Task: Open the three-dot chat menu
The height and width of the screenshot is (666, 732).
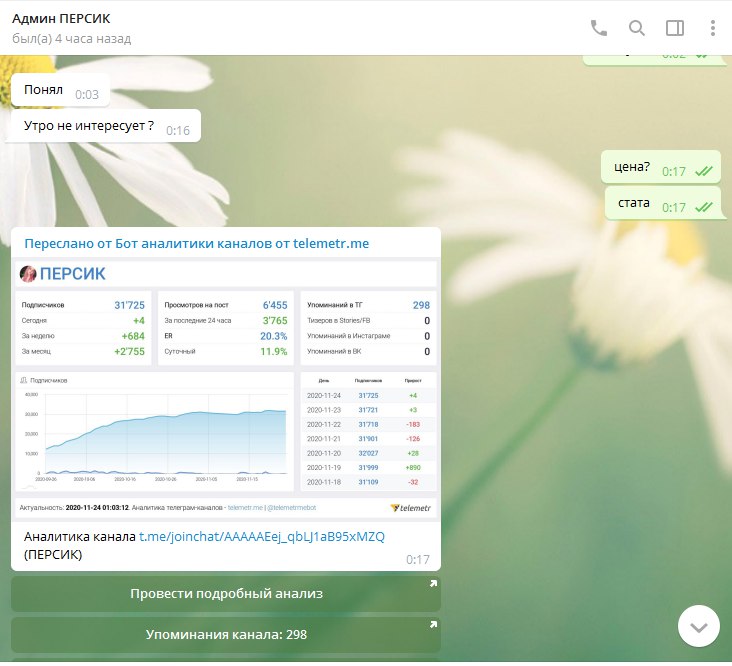Action: tap(712, 28)
